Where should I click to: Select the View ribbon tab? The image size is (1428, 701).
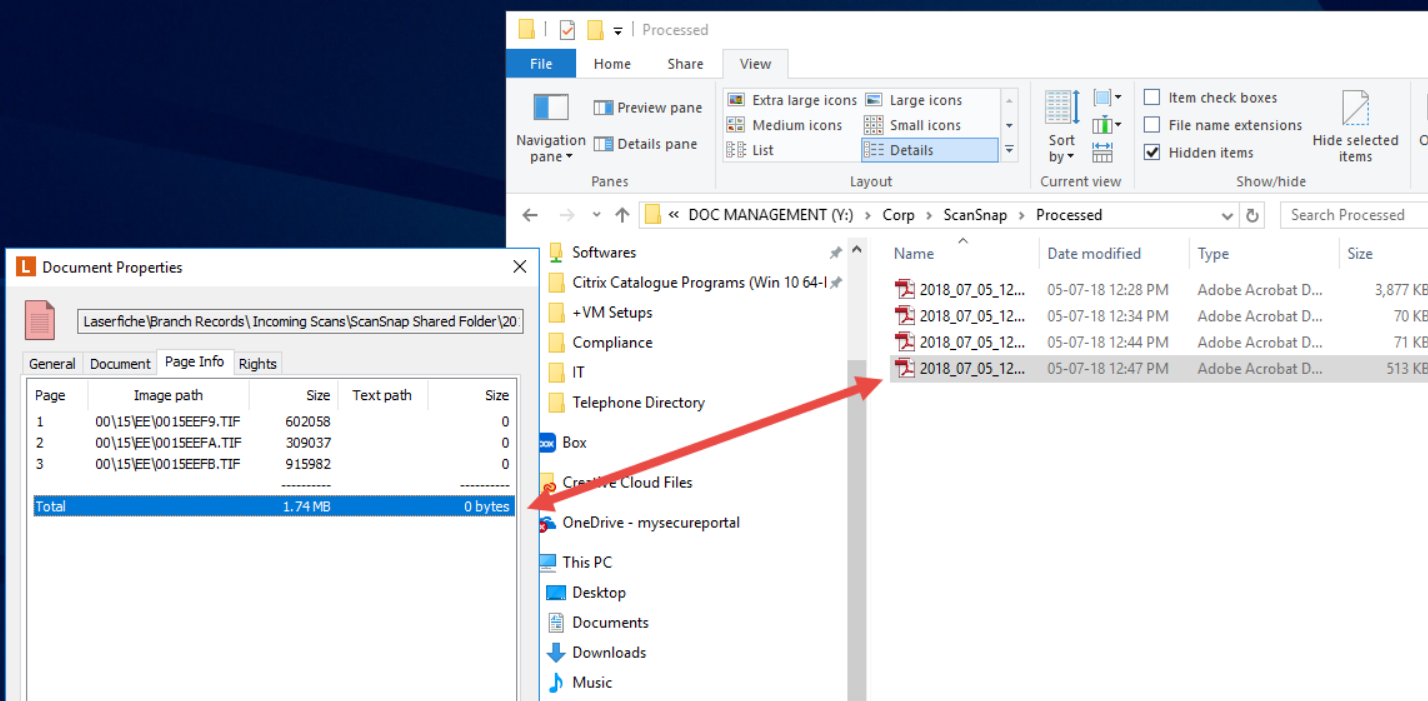coord(755,63)
